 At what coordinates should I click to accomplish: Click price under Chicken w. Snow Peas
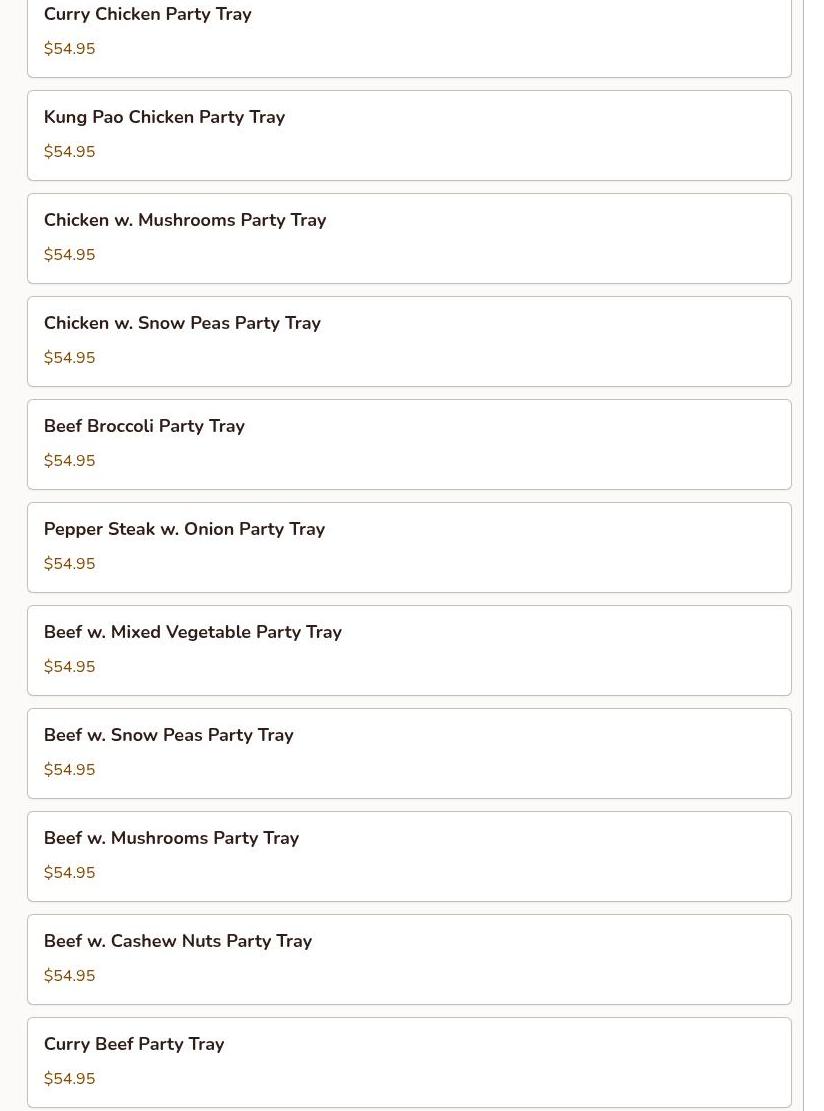pyautogui.click(x=70, y=358)
